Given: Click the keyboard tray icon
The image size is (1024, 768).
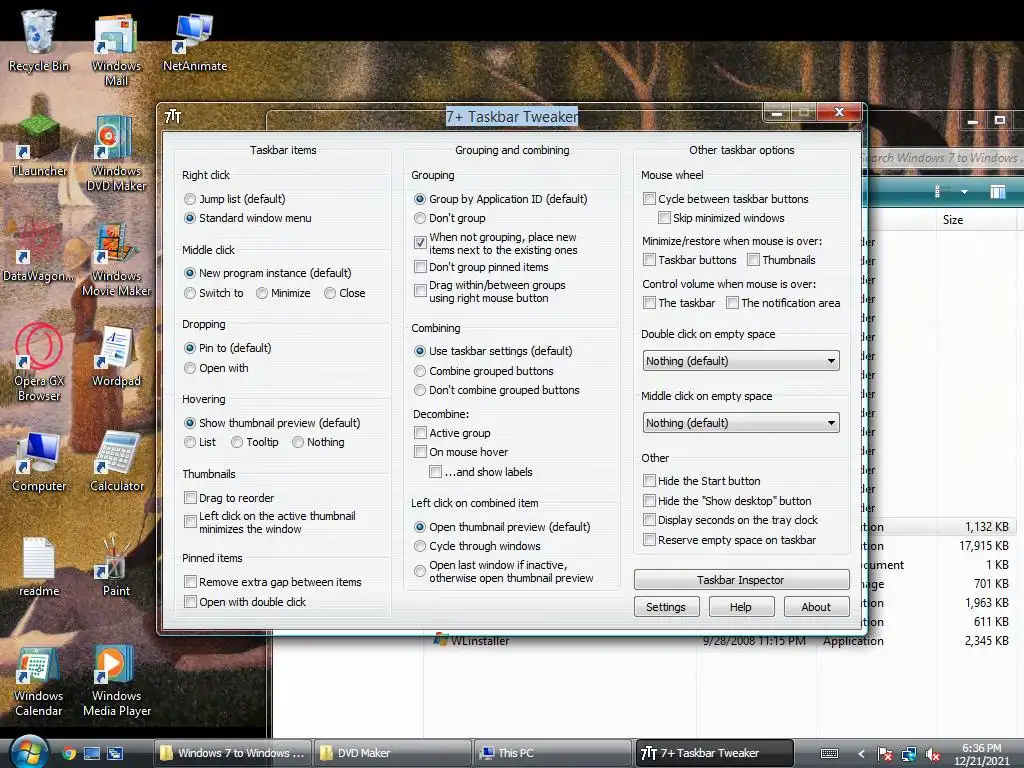Looking at the screenshot, I should 829,754.
